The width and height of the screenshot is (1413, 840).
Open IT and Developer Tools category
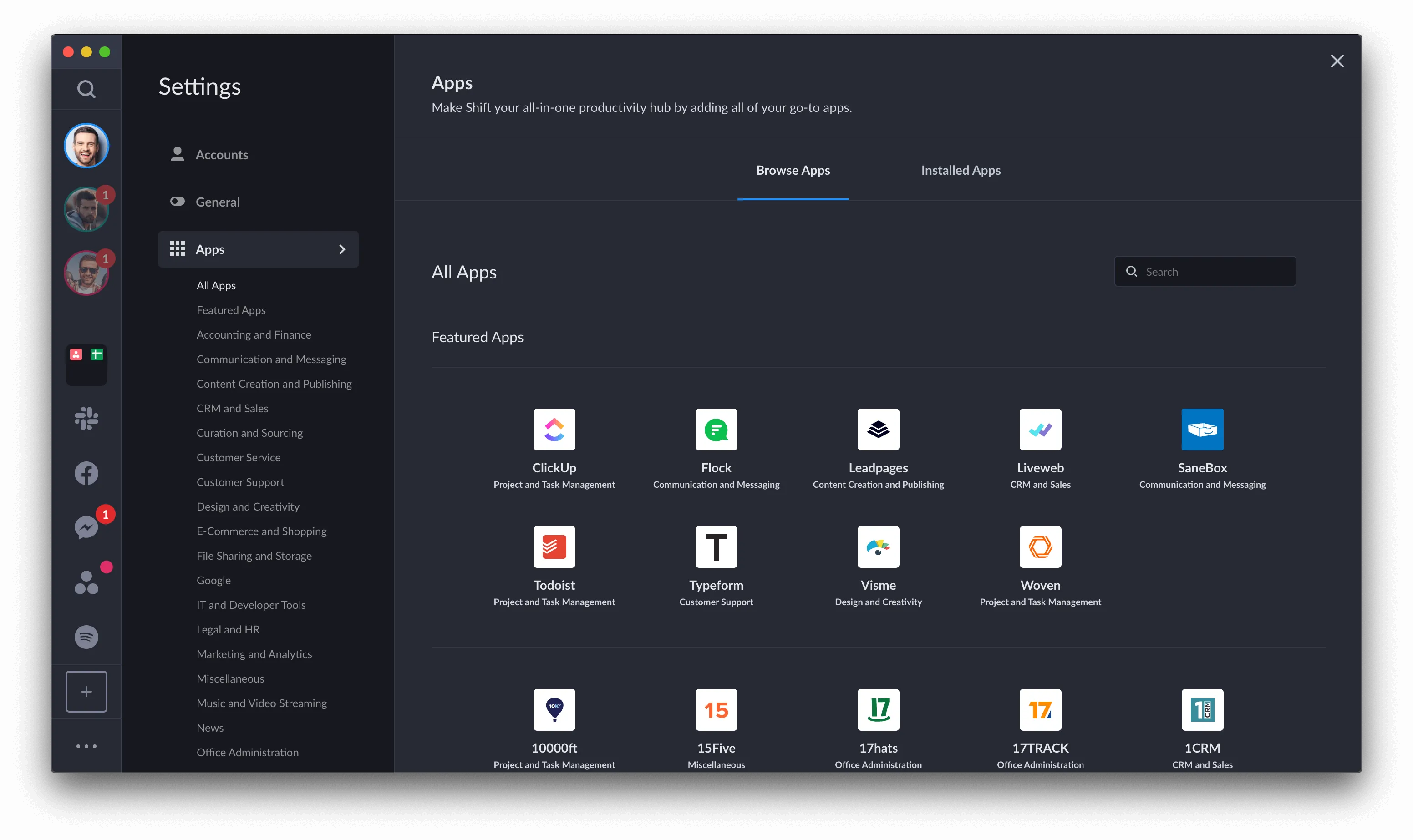[251, 605]
